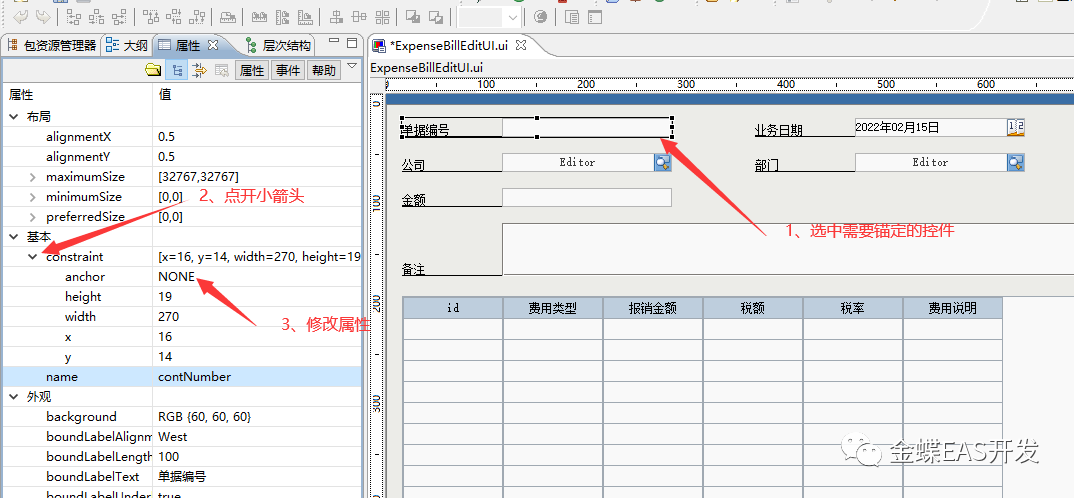Expand the minimumSize property
This screenshot has width=1074, height=498.
click(33, 197)
